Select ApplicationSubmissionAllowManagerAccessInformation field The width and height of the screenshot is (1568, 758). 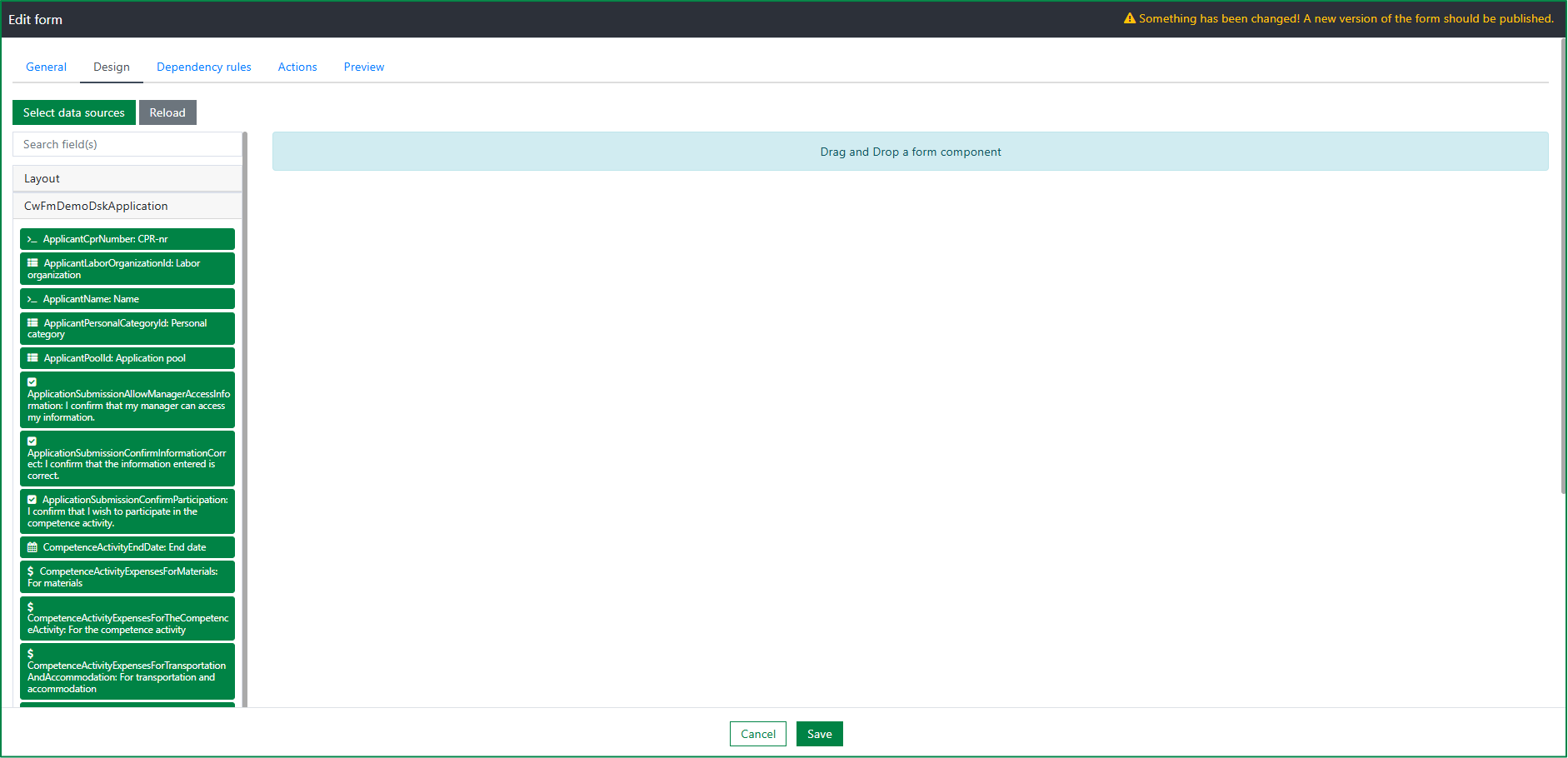coord(127,400)
